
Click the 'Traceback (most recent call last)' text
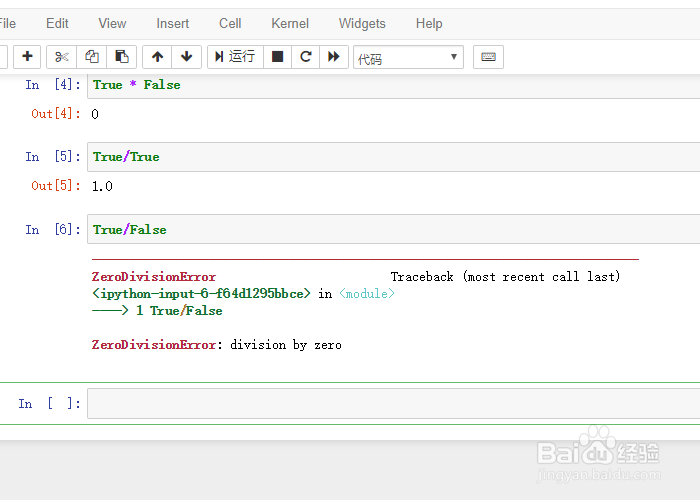505,277
